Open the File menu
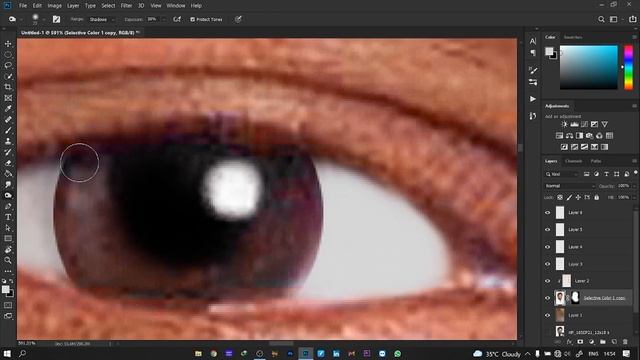 23,6
